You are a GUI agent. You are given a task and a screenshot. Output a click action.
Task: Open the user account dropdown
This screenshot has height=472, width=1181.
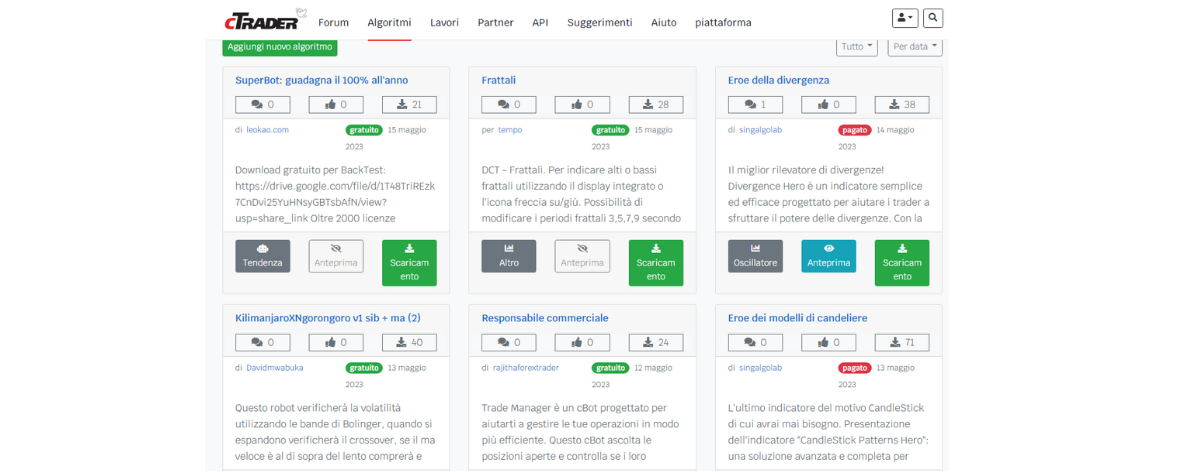(x=904, y=17)
